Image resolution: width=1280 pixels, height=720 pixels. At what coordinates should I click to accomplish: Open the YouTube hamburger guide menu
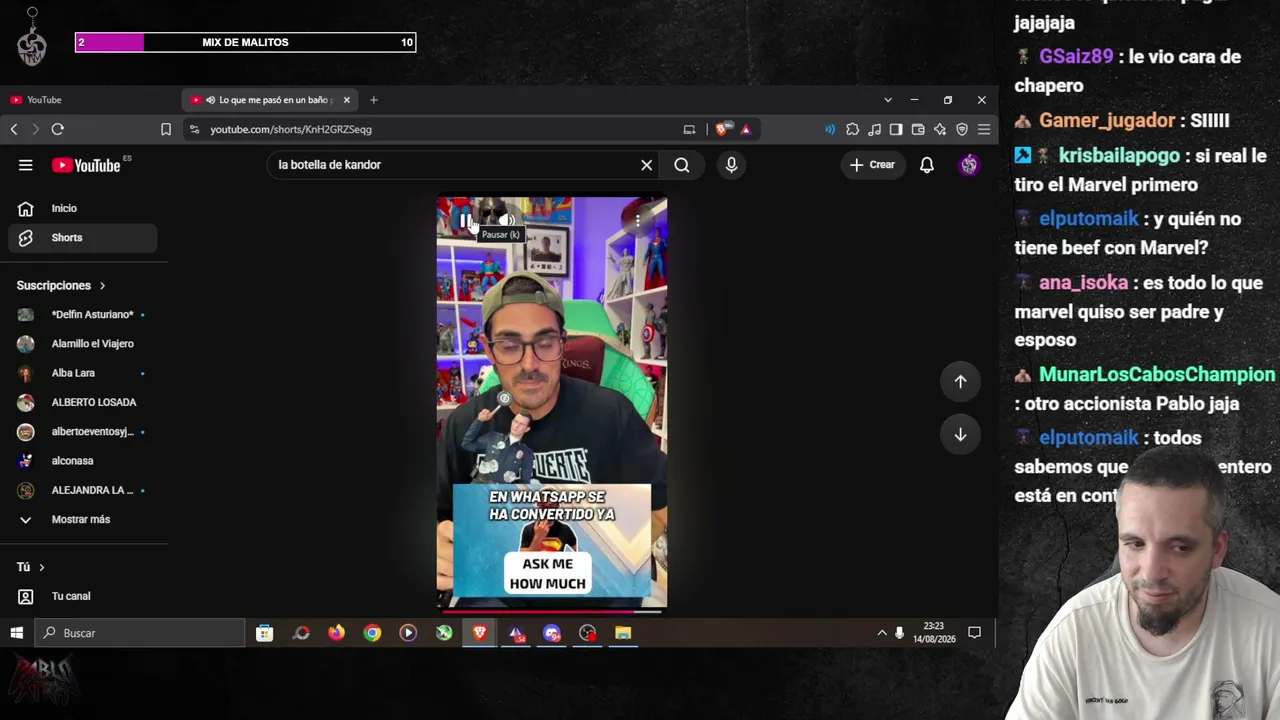tap(26, 165)
